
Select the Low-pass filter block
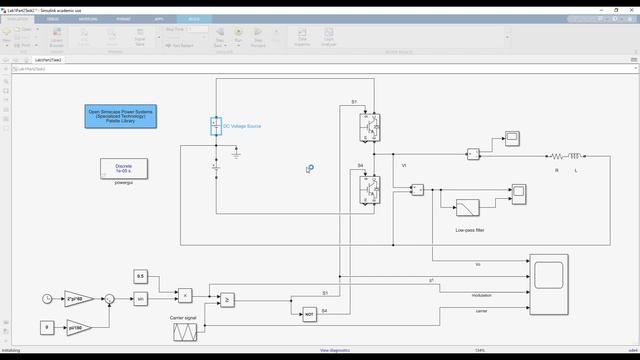tap(468, 208)
